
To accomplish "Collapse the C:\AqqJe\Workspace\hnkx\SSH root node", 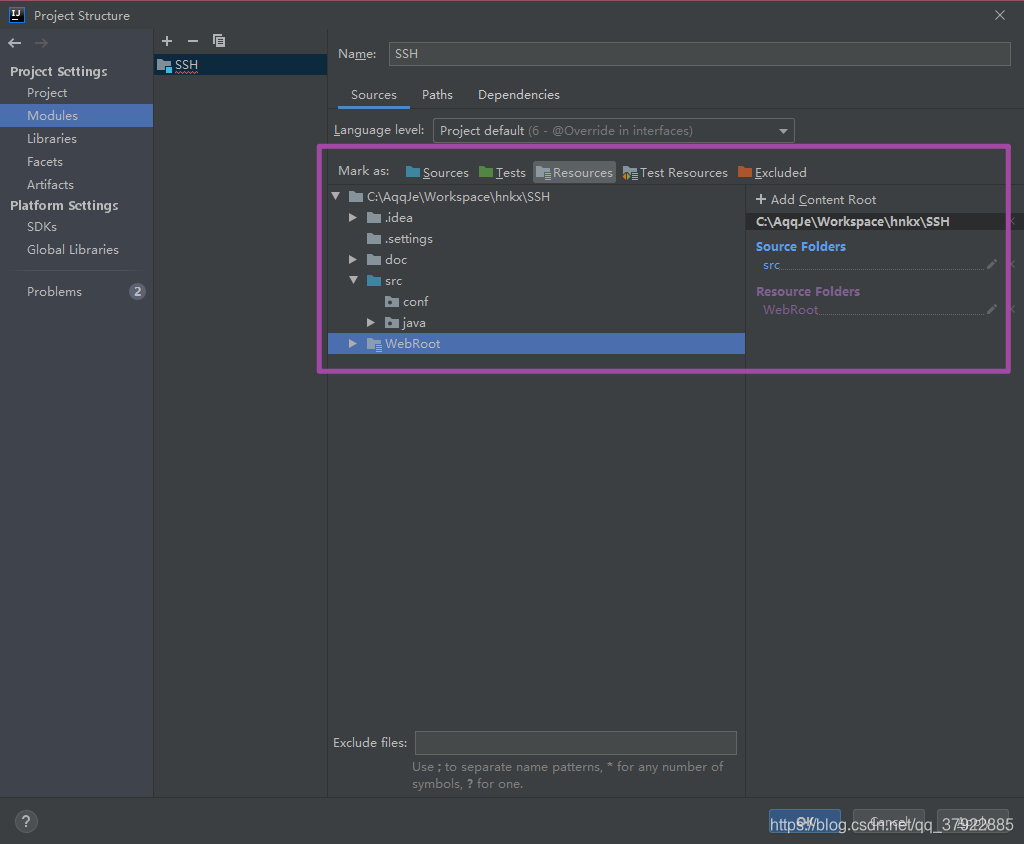I will (336, 196).
